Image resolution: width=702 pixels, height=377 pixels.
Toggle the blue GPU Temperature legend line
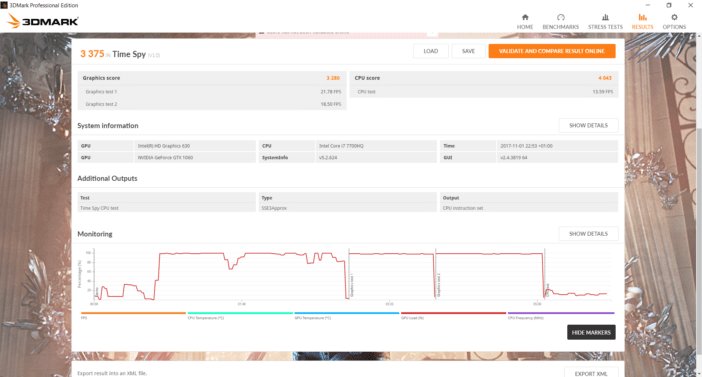(x=347, y=313)
